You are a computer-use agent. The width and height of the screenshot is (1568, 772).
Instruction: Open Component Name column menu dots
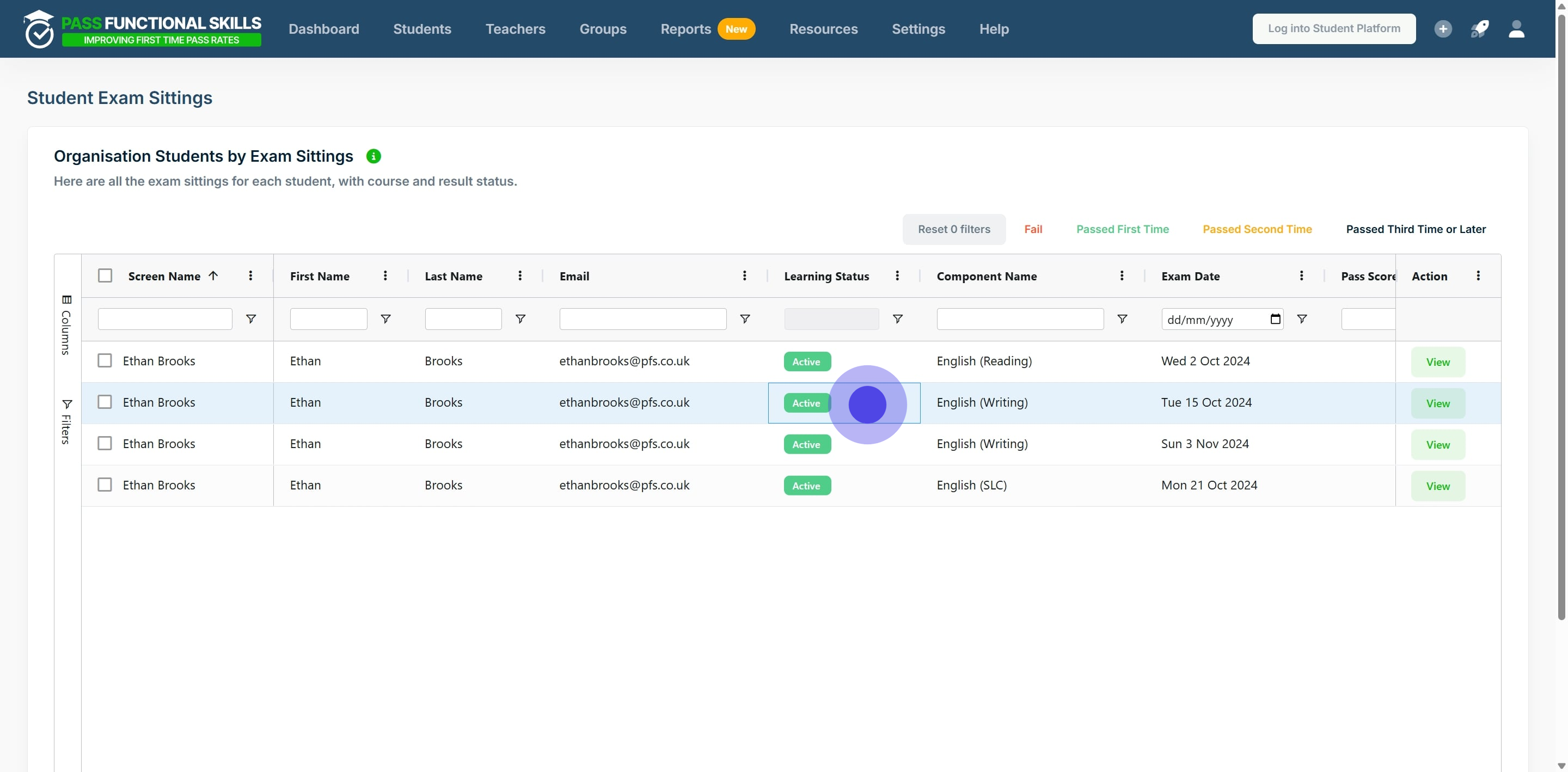(x=1121, y=276)
